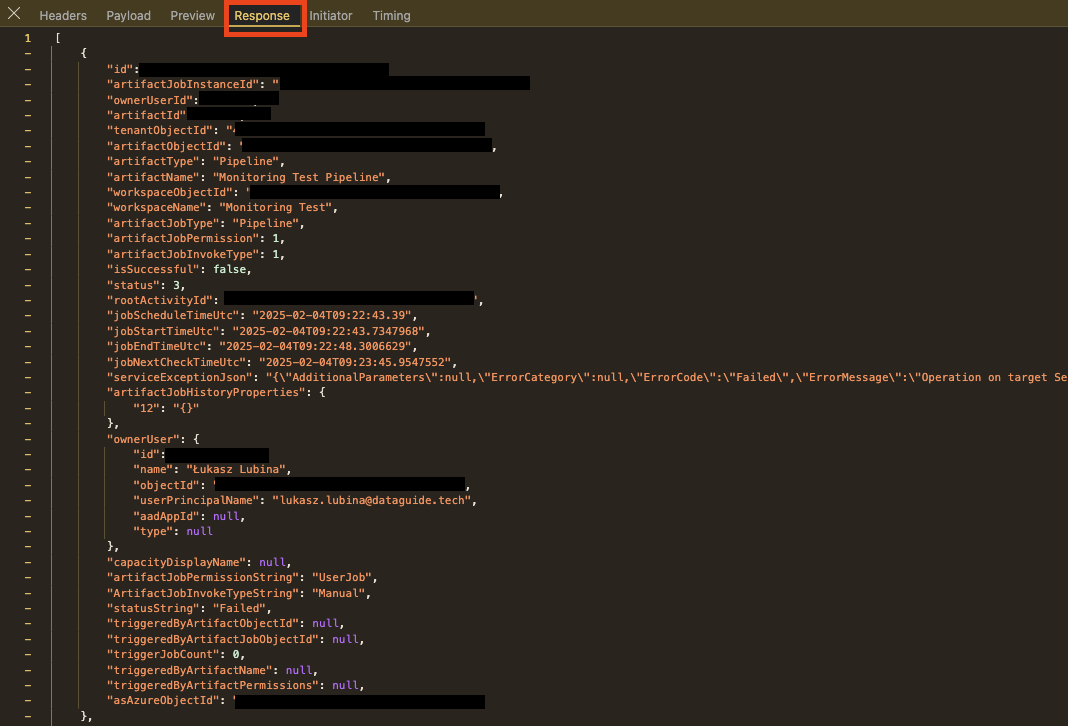Click the "Failed" statusString value
This screenshot has height=726, width=1068.
pos(238,608)
